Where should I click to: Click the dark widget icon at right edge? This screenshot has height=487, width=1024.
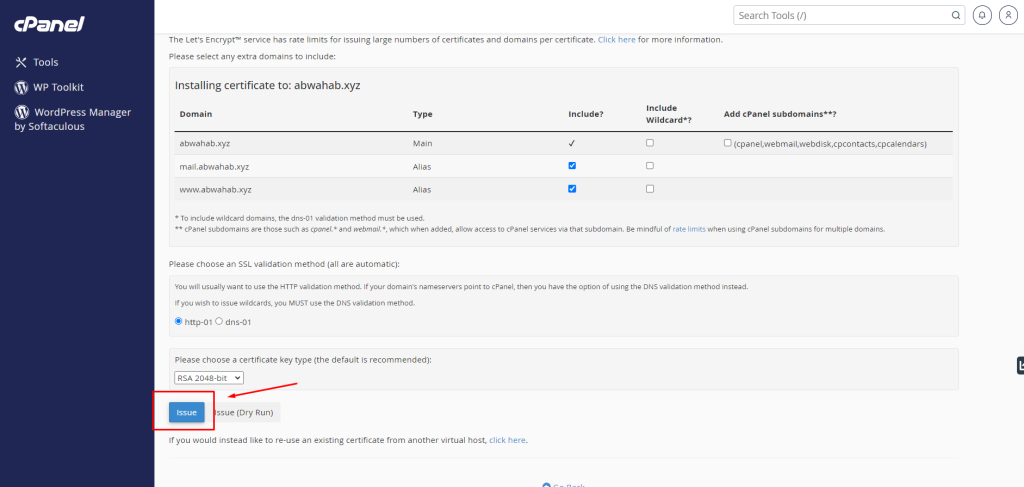1019,366
